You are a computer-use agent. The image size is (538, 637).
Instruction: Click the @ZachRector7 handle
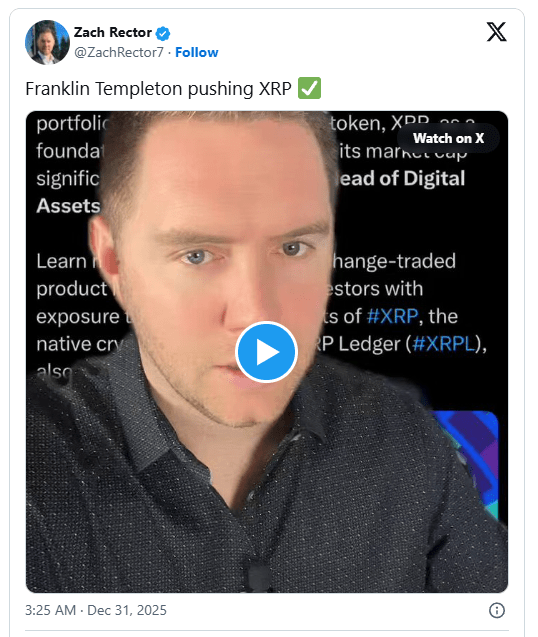tap(119, 52)
